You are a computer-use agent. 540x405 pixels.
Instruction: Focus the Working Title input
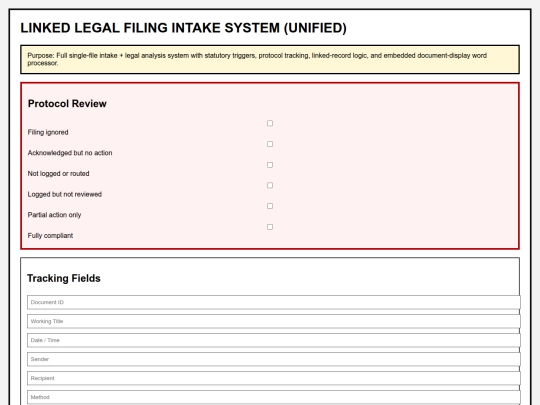point(274,321)
